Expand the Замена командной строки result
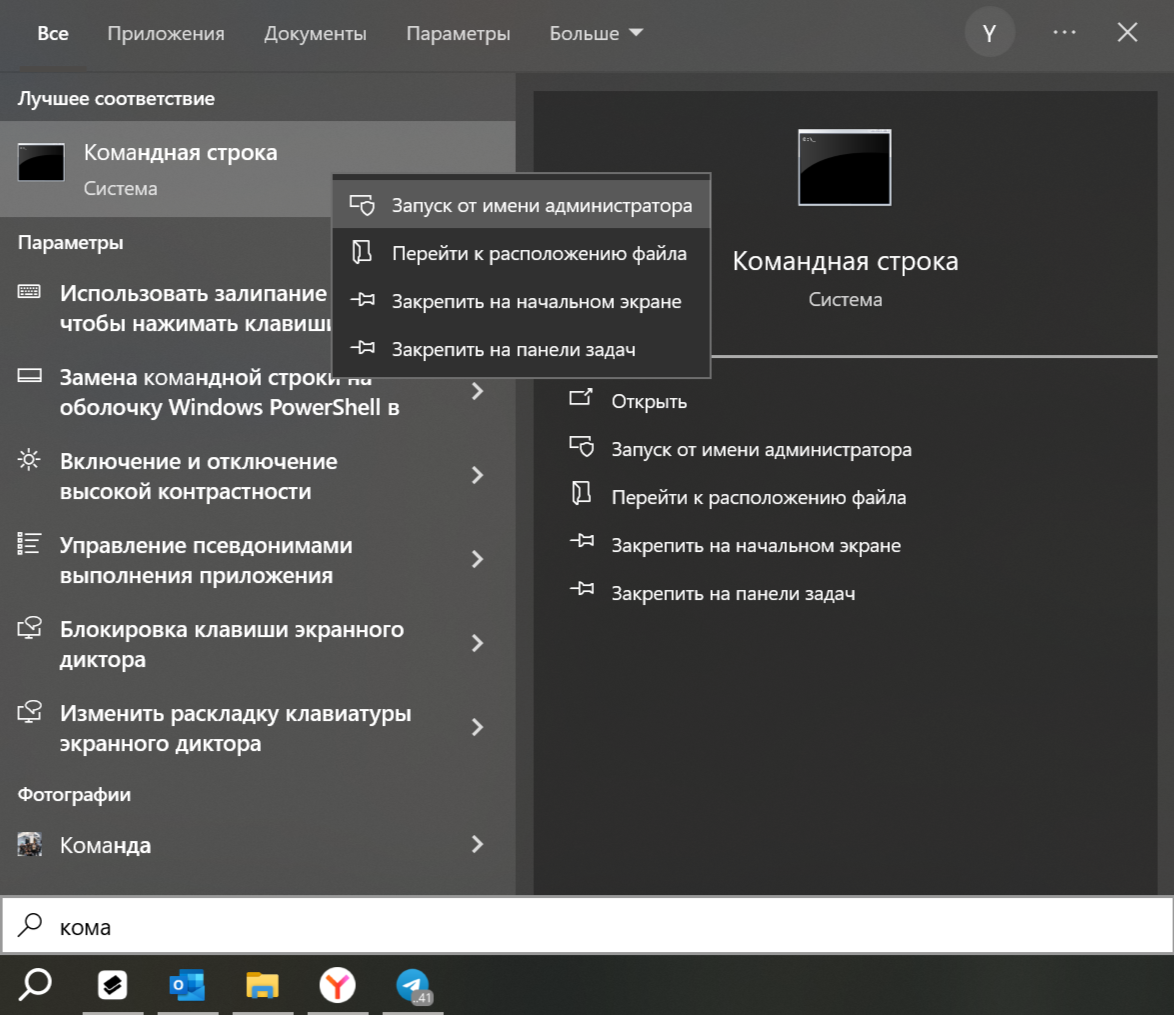 click(x=477, y=391)
